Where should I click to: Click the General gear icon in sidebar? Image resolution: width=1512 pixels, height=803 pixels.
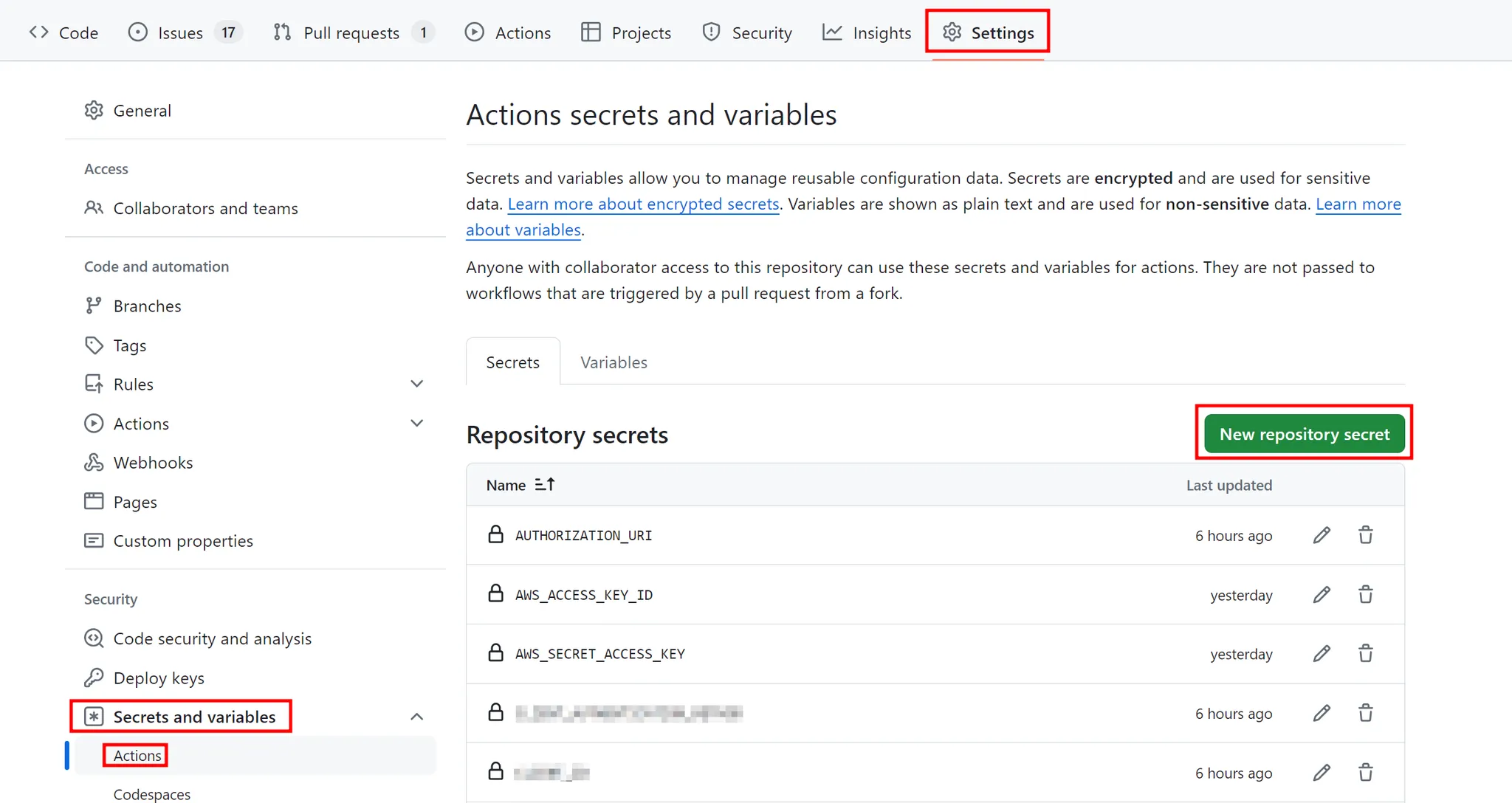94,110
